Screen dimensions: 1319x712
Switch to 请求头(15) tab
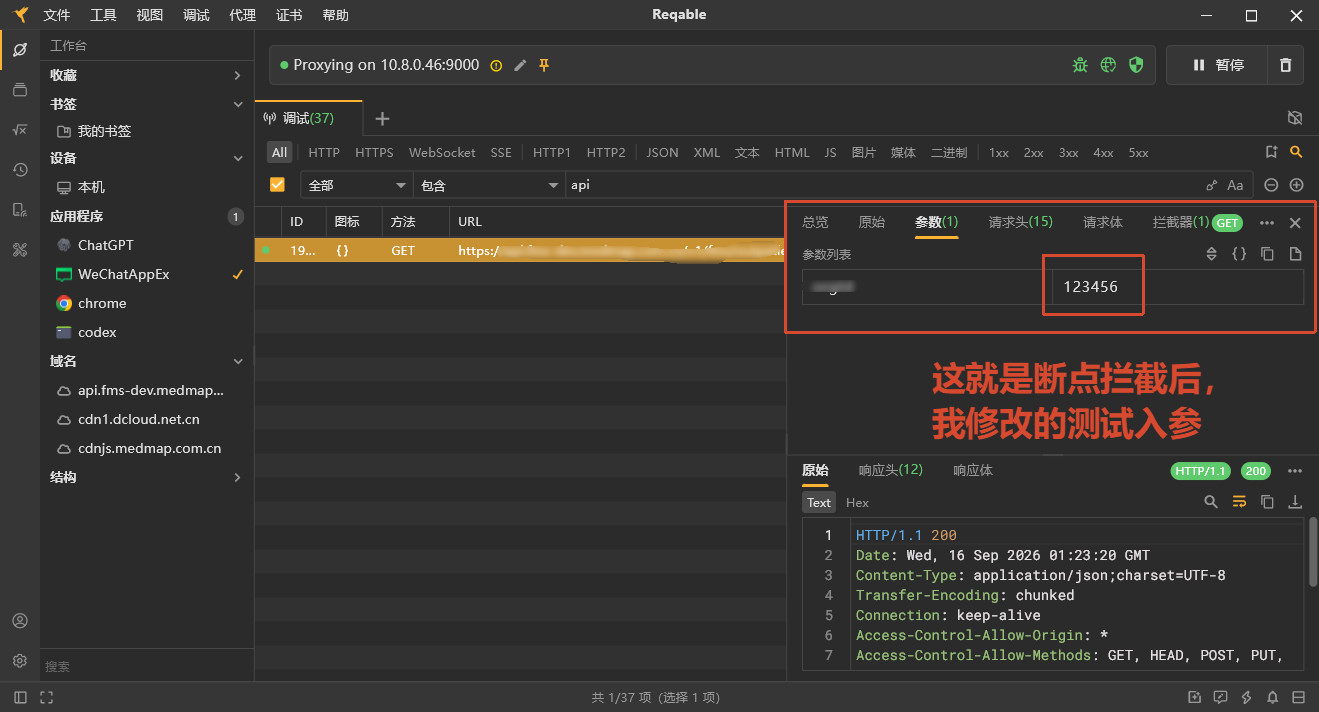click(1020, 222)
